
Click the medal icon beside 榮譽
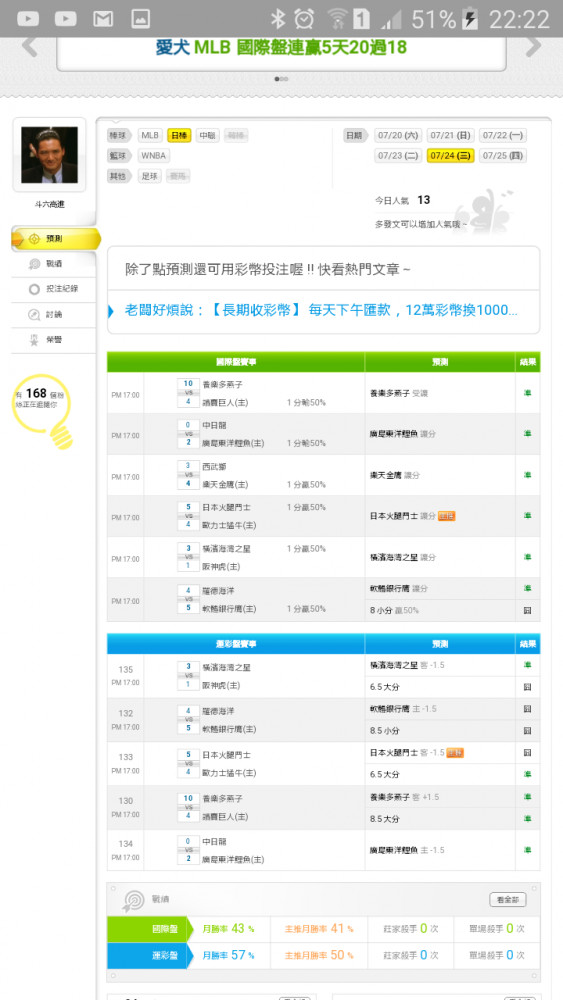click(x=34, y=340)
